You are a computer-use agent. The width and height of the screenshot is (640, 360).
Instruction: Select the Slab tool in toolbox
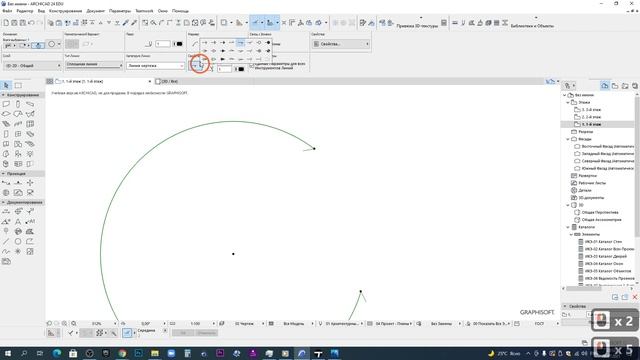pyautogui.click(x=6, y=114)
